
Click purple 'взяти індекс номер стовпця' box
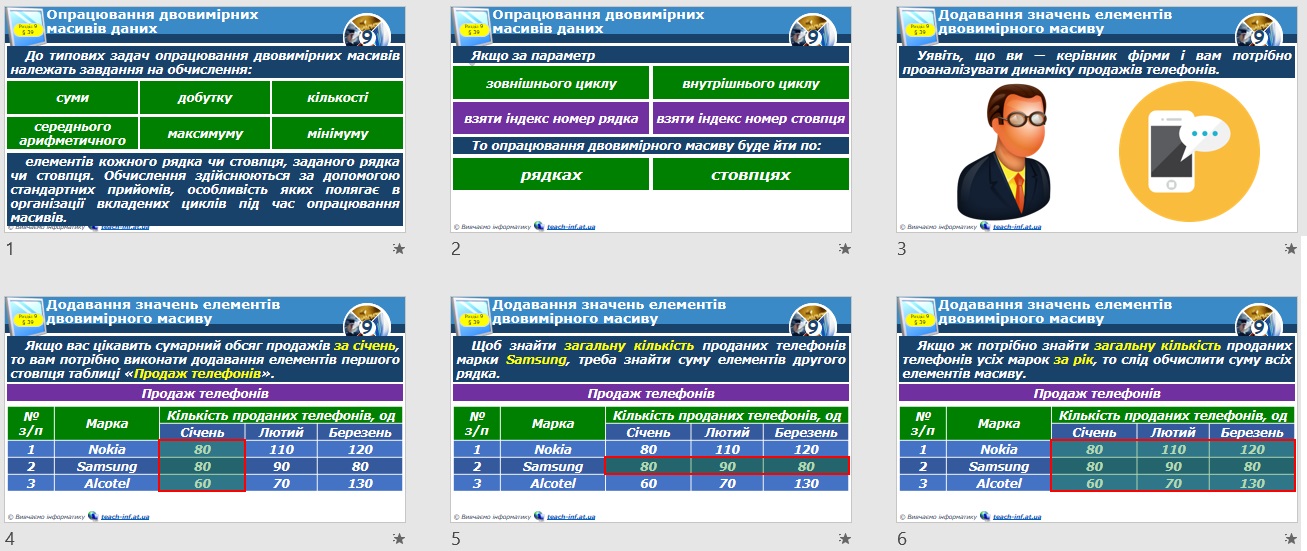click(x=751, y=118)
